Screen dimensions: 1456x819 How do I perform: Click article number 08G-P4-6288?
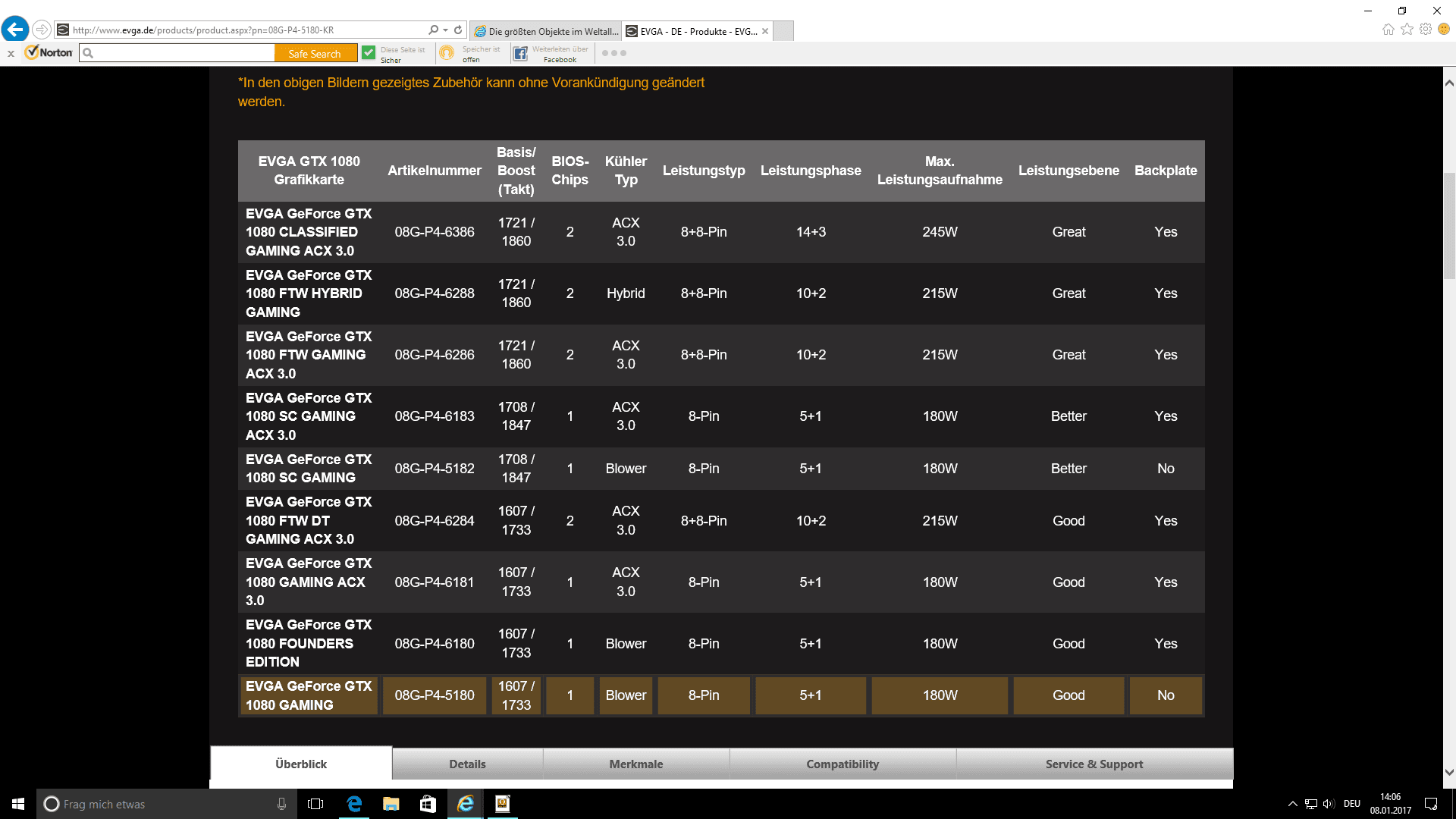pos(435,293)
